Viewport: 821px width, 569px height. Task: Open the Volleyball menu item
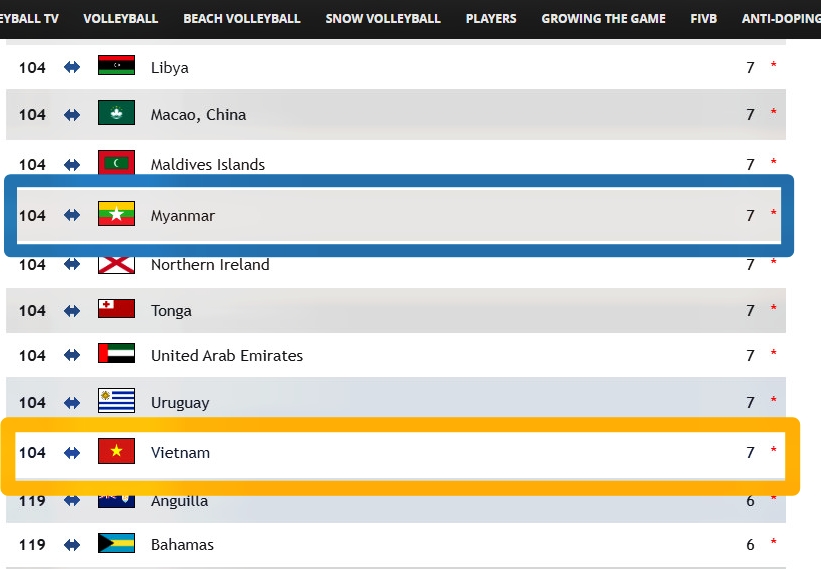pyautogui.click(x=120, y=19)
